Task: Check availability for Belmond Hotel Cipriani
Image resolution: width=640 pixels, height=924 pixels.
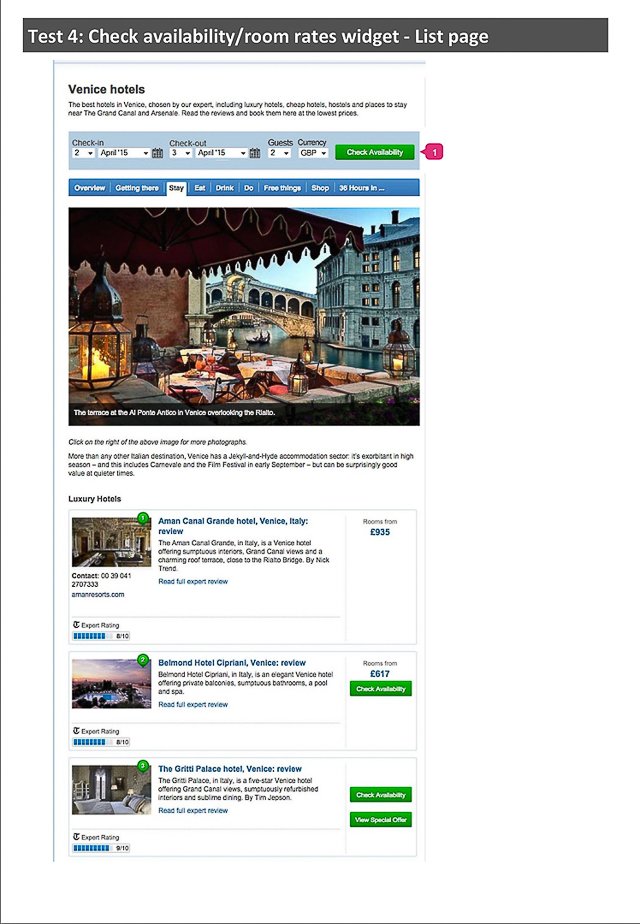Action: (380, 689)
